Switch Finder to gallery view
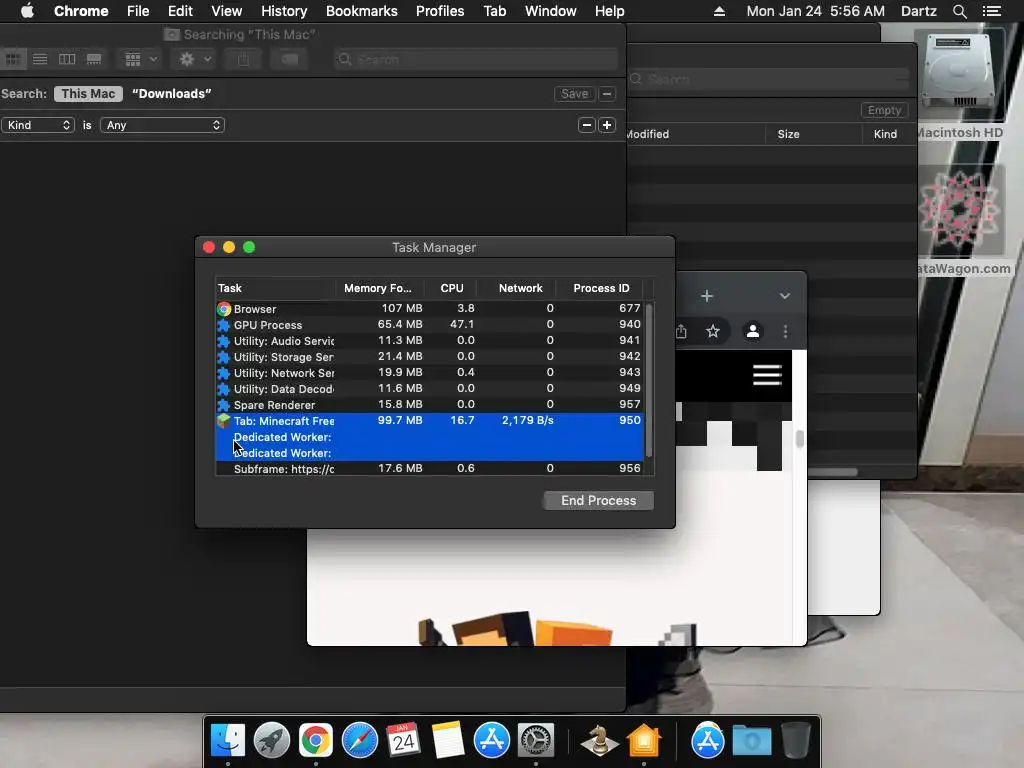1024x768 pixels. pos(94,59)
